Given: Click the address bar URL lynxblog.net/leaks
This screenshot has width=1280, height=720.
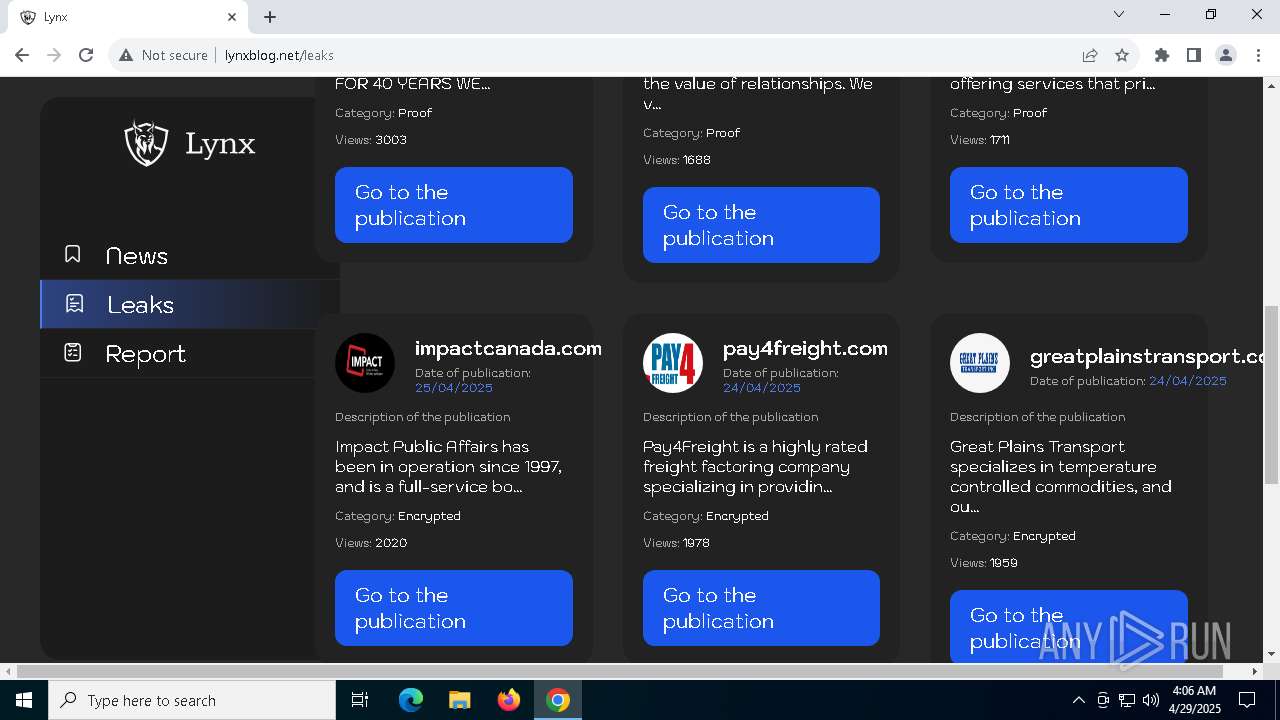Looking at the screenshot, I should click(279, 55).
